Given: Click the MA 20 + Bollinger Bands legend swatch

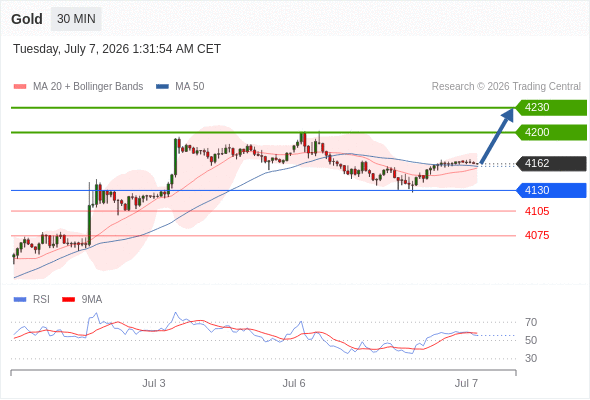Looking at the screenshot, I should 20,87.
